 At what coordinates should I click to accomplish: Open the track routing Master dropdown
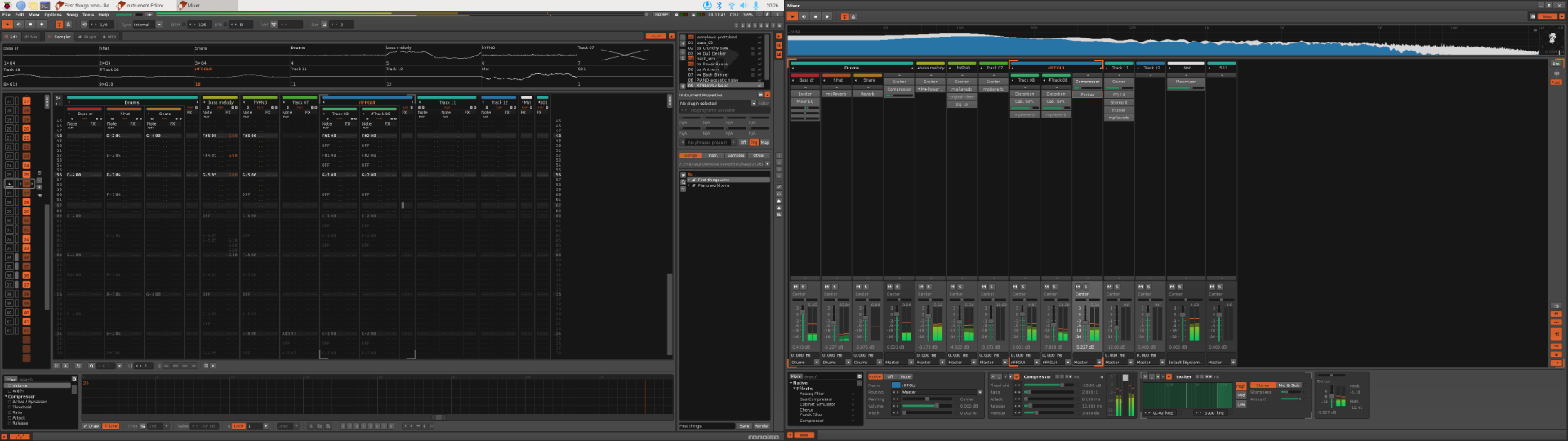click(x=939, y=392)
